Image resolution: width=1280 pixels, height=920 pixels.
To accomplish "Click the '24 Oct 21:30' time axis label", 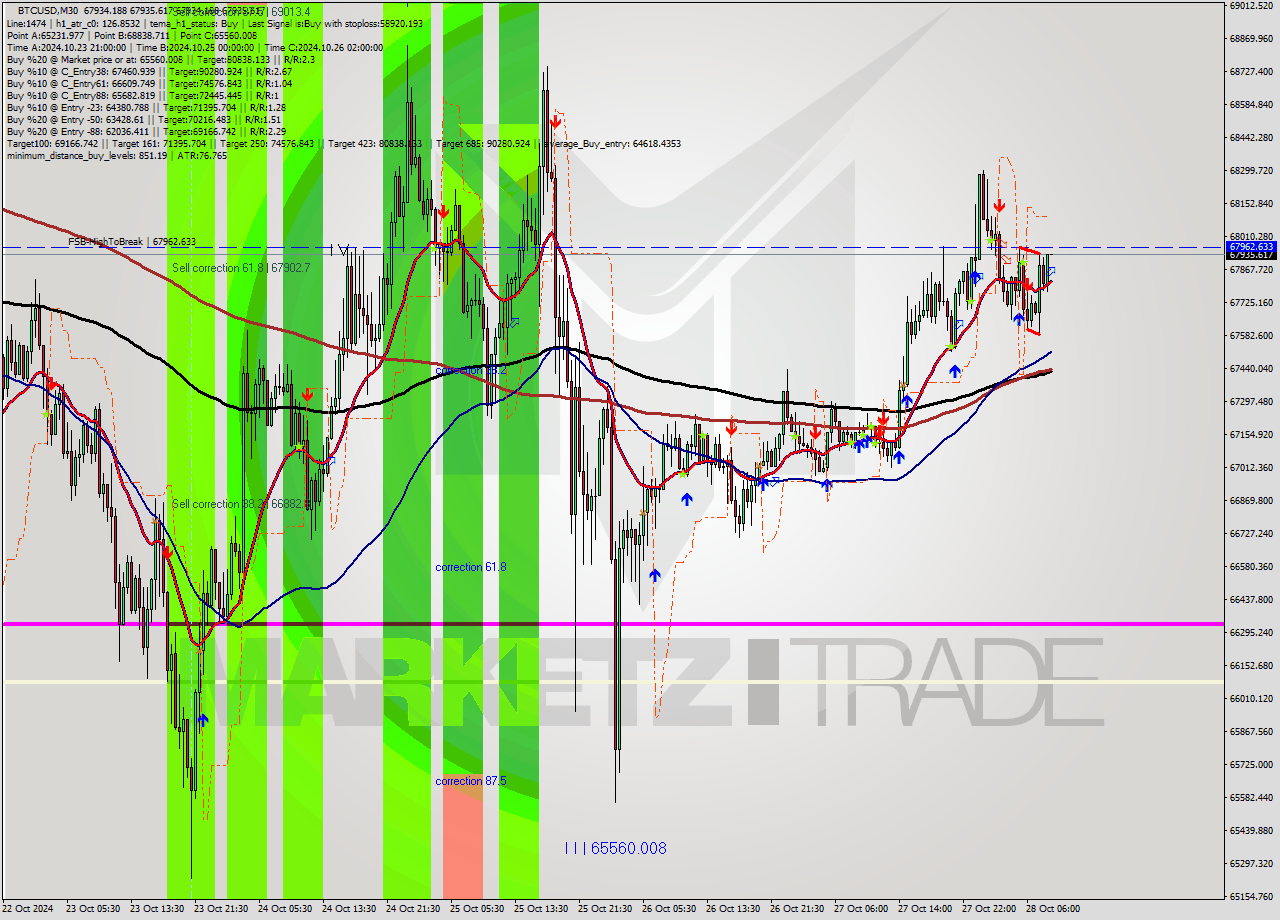I will pyautogui.click(x=412, y=909).
